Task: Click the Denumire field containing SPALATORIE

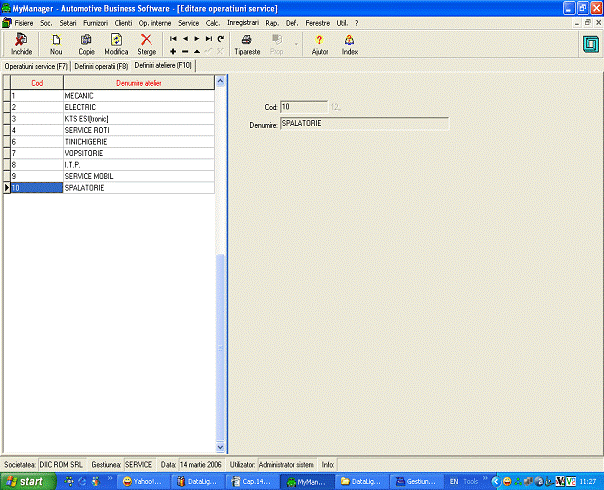Action: [x=364, y=124]
